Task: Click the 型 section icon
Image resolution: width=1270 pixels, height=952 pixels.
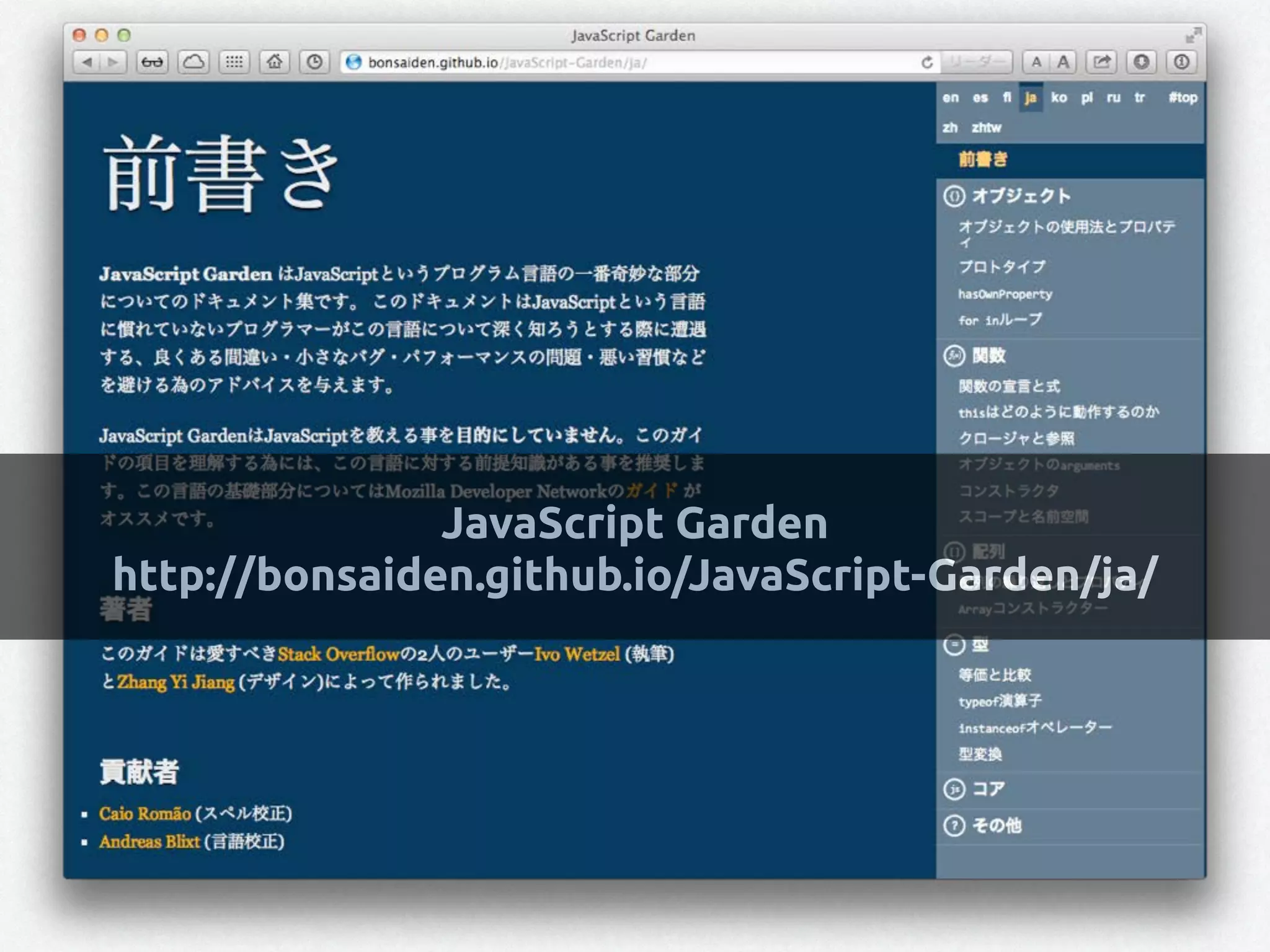Action: click(954, 645)
